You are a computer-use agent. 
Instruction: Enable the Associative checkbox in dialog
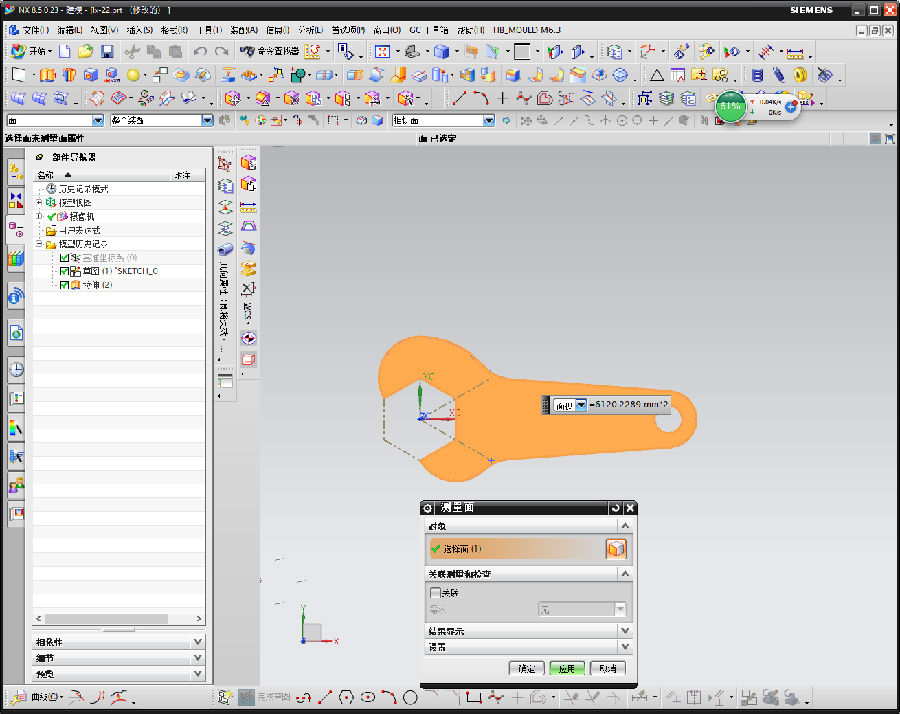point(435,593)
